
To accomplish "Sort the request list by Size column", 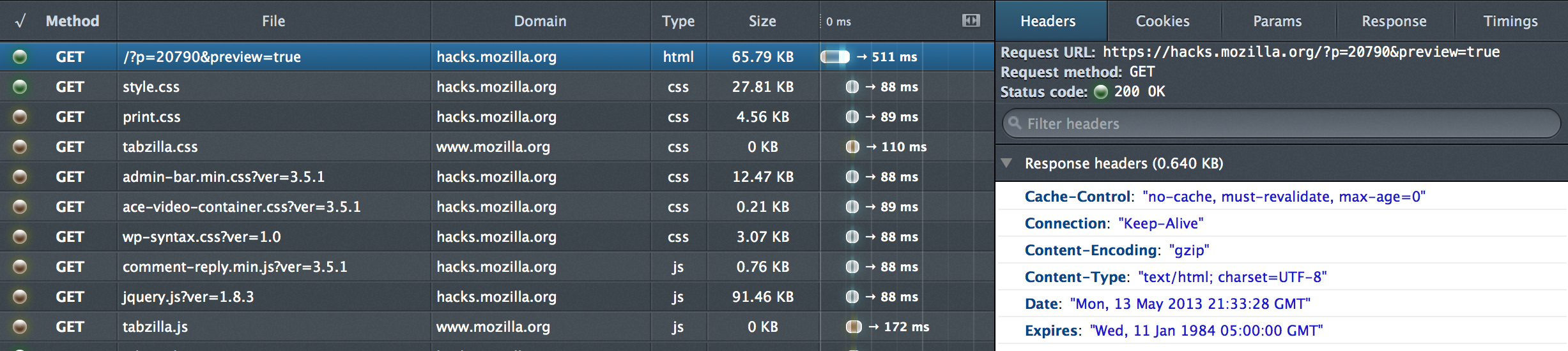I will pyautogui.click(x=762, y=21).
